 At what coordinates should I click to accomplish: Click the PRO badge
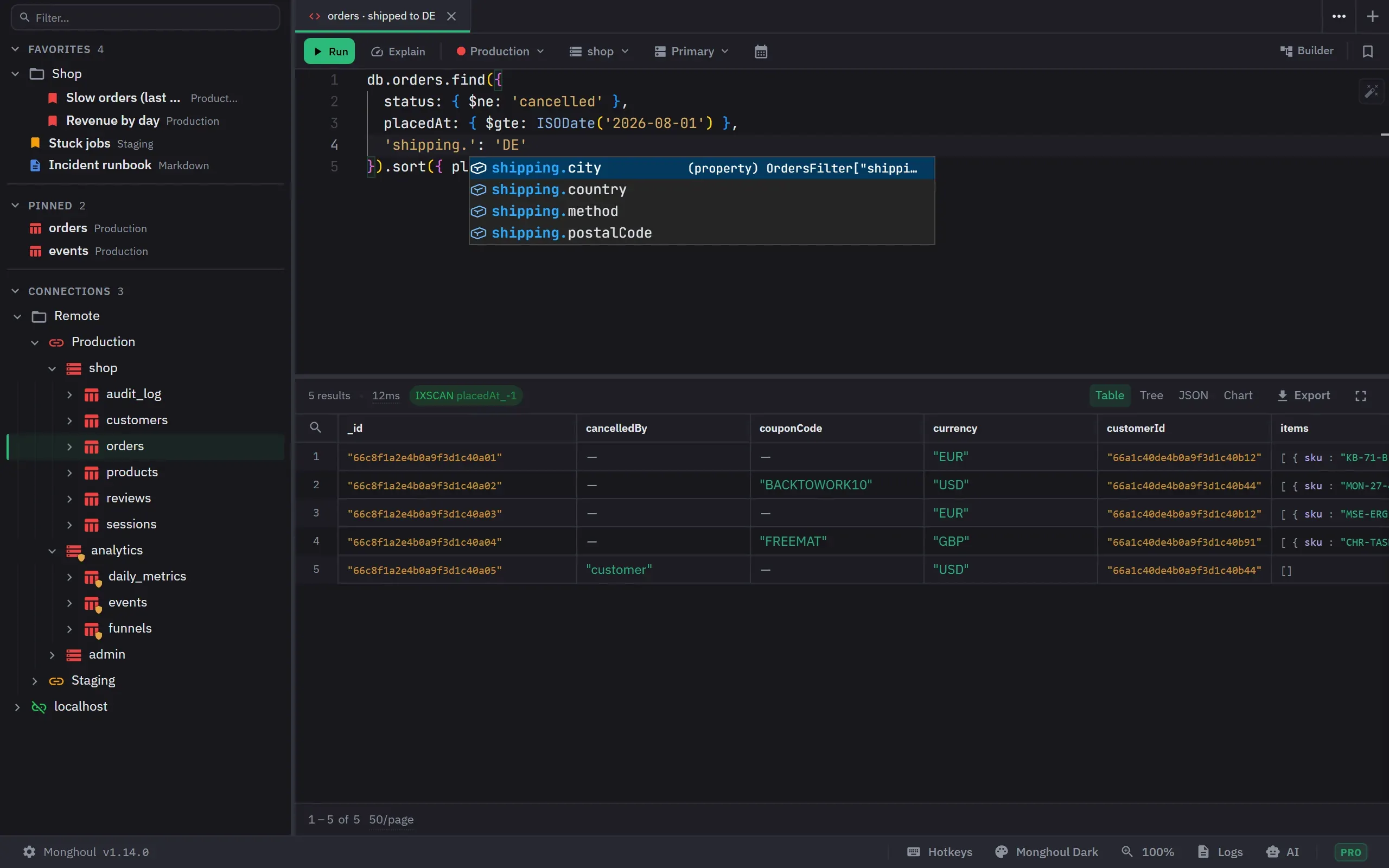[x=1350, y=852]
